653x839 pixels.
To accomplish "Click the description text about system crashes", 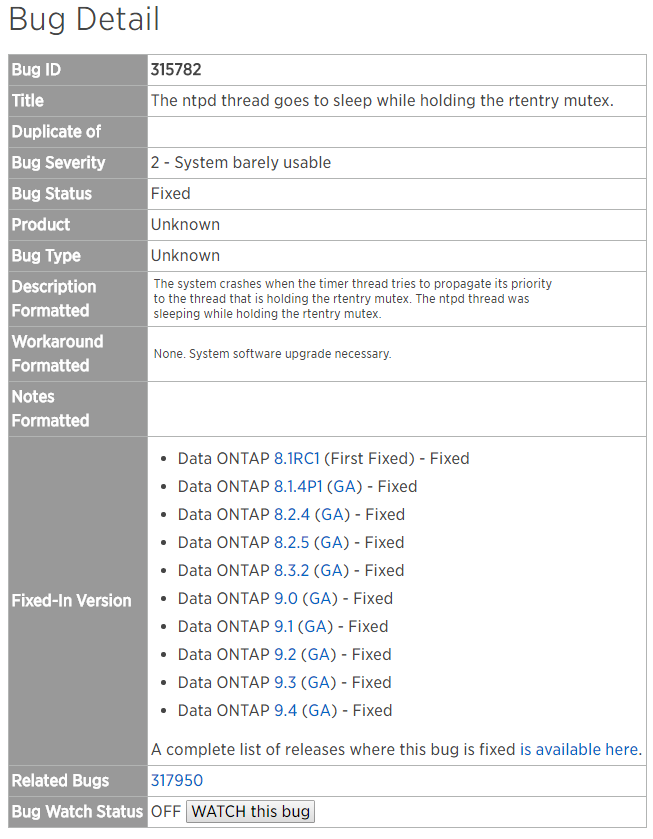I will [x=353, y=299].
